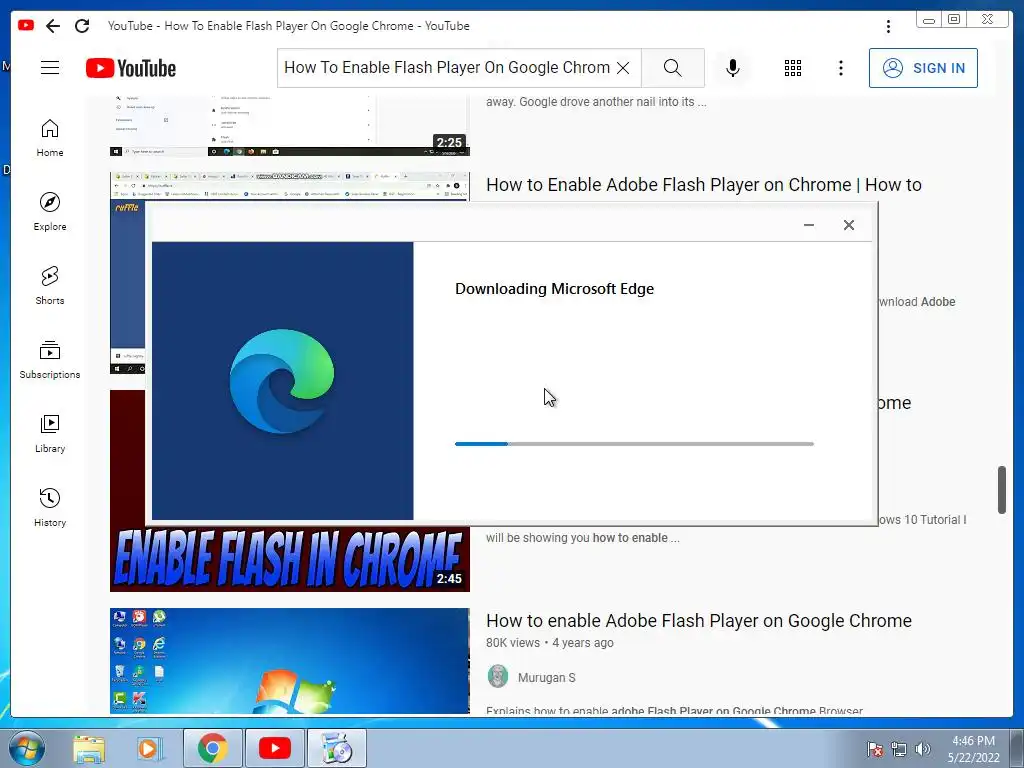Viewport: 1024px width, 768px height.
Task: Start voice search with the microphone
Action: [733, 68]
